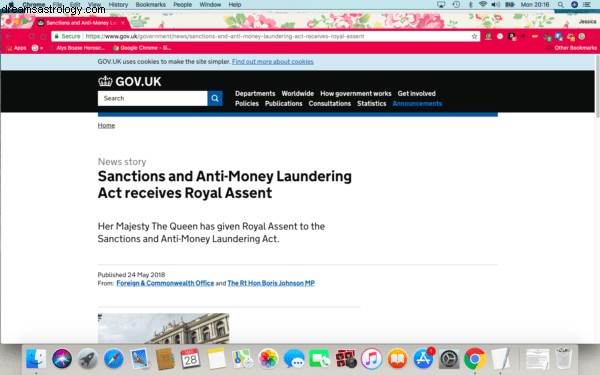Launch Safari from the dock
Image resolution: width=600 pixels, height=375 pixels.
(113, 359)
